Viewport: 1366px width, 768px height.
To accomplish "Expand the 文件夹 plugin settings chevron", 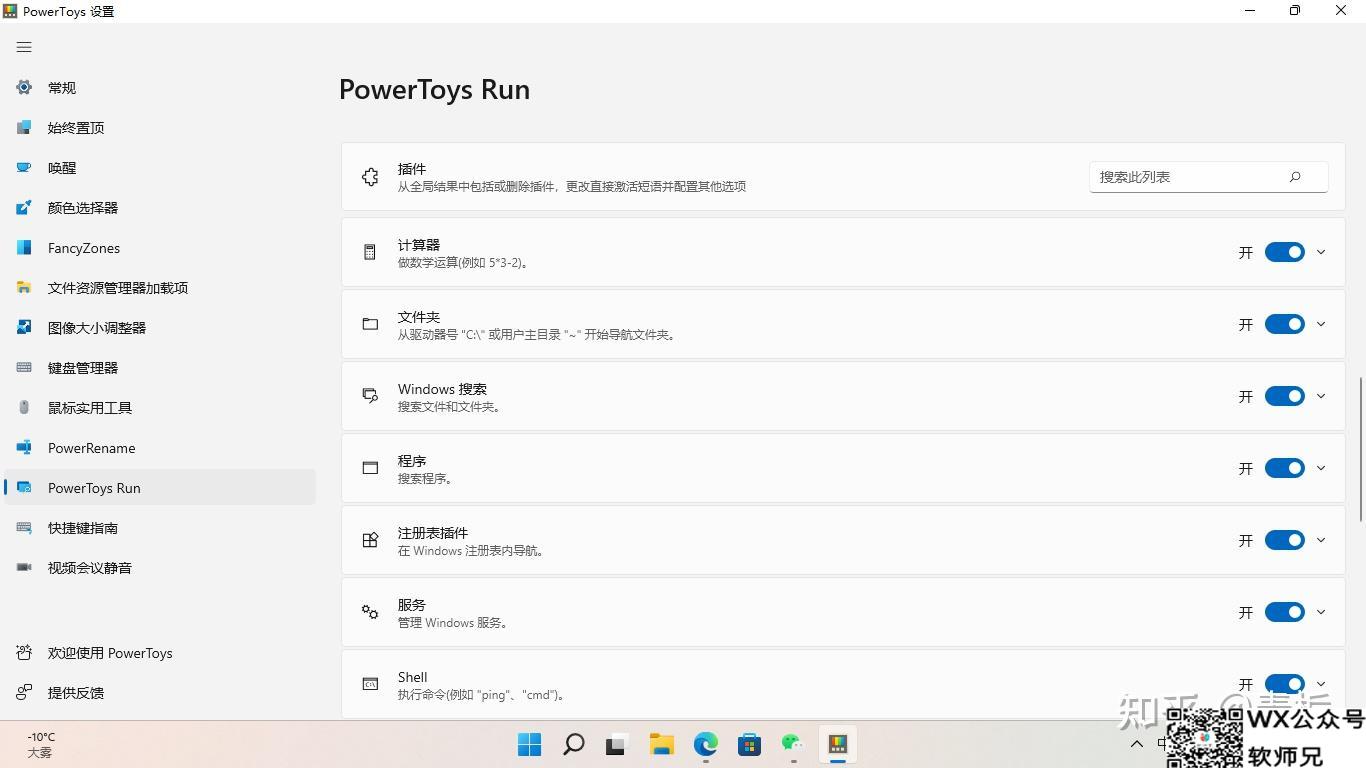I will (x=1321, y=324).
